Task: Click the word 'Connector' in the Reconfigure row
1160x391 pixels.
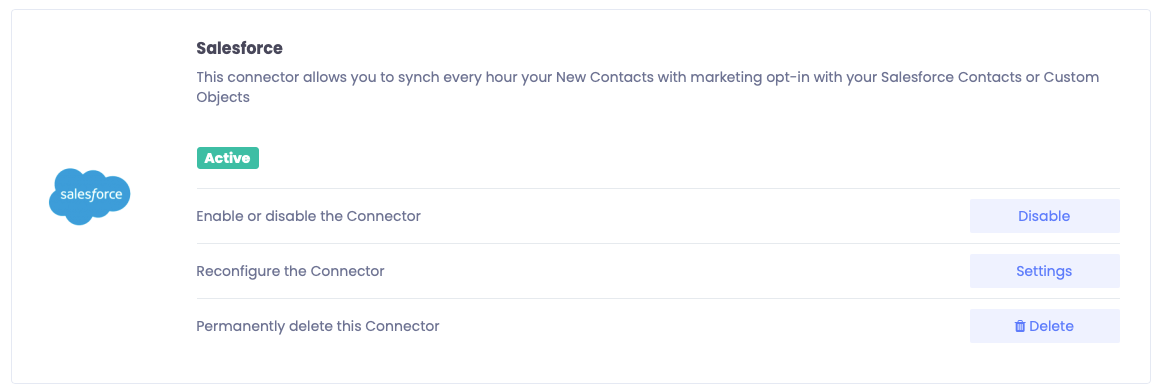Action: point(348,271)
